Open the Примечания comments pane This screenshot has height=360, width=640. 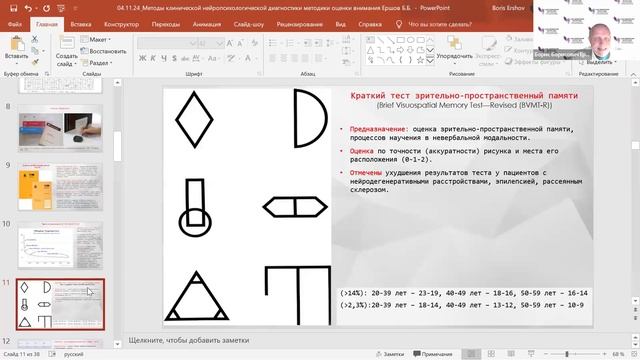(433, 354)
